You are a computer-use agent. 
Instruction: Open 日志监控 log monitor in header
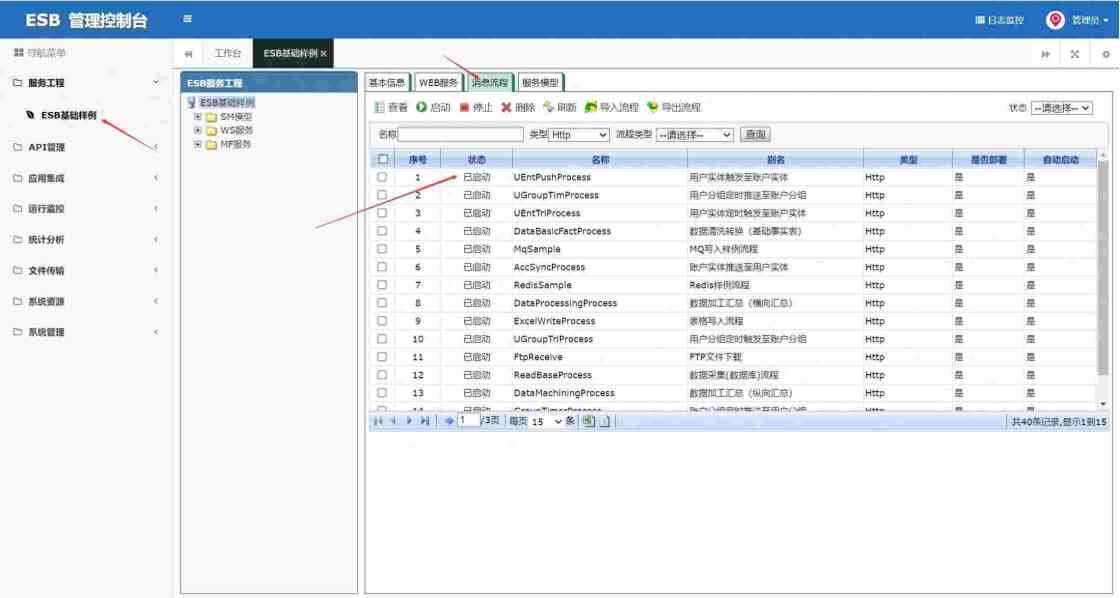[x=1000, y=20]
